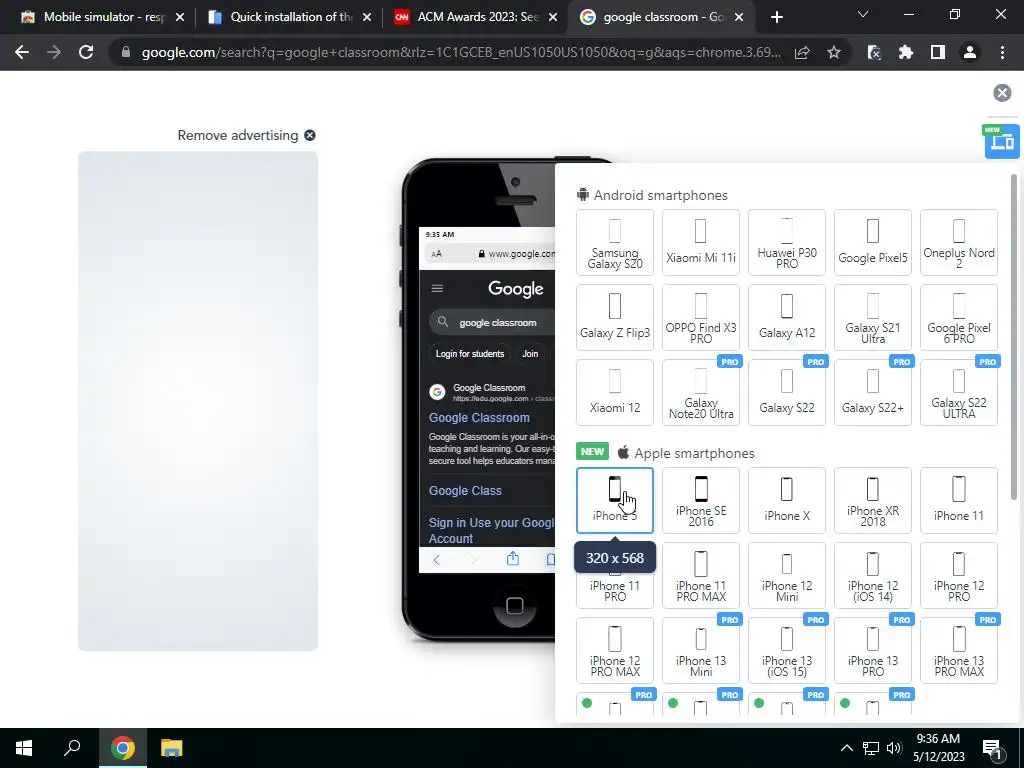The height and width of the screenshot is (768, 1024).
Task: Select iPhone 12 PRO device
Action: pyautogui.click(x=959, y=575)
